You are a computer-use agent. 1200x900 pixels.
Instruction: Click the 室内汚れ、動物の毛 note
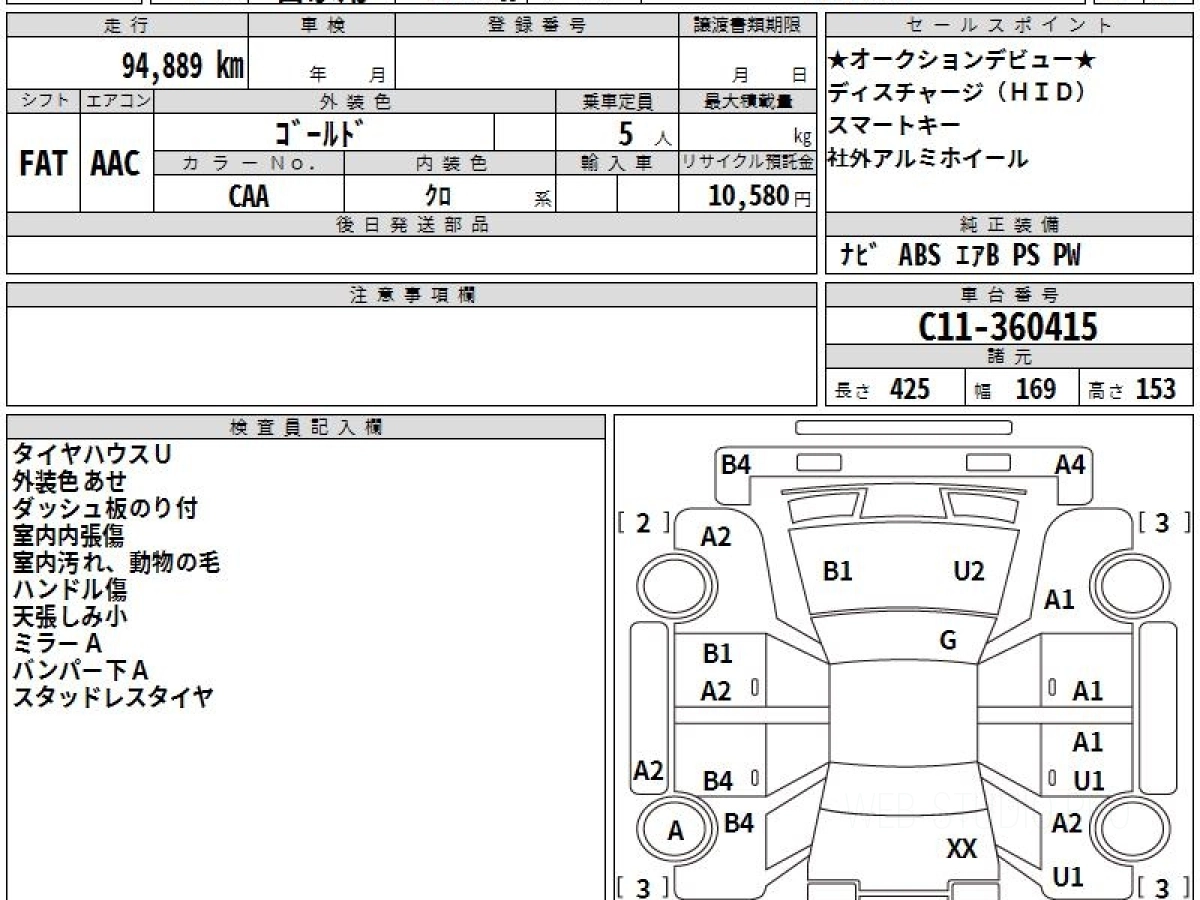116,562
